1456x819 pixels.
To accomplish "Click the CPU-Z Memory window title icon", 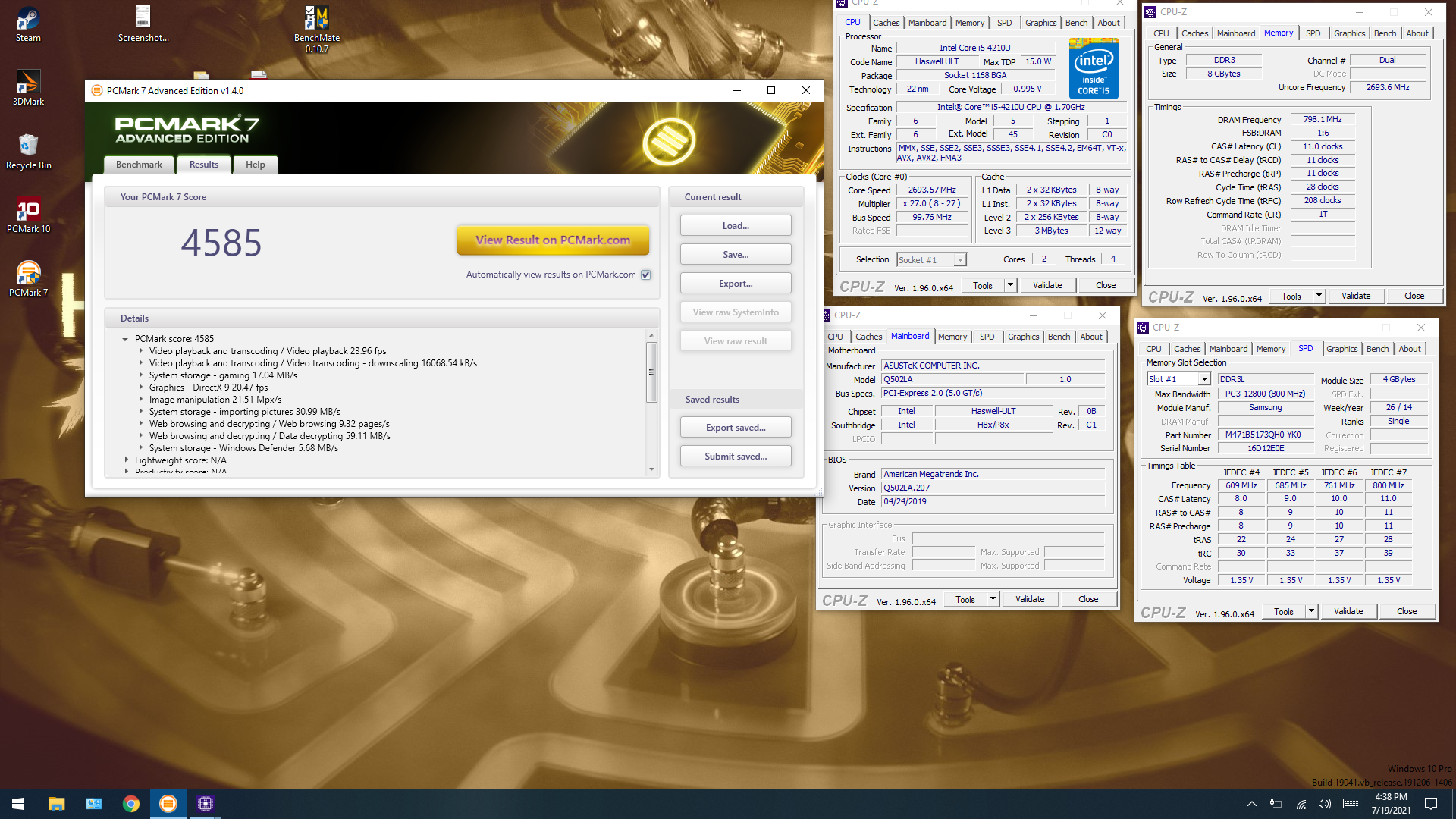I will (1150, 12).
